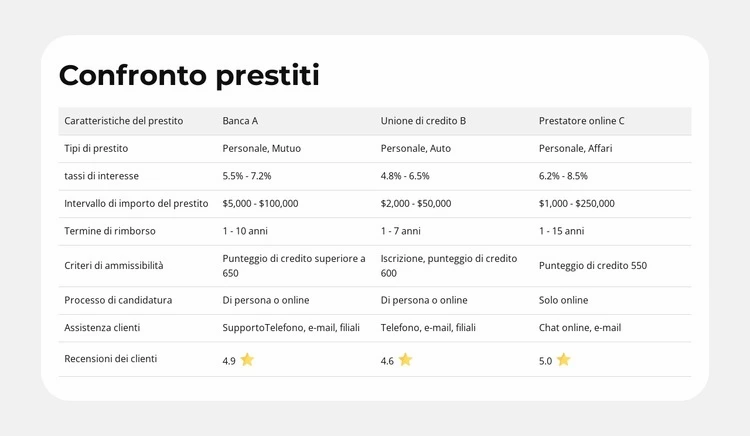This screenshot has width=750, height=436.
Task: Select the Prestatore online C header
Action: [x=581, y=121]
